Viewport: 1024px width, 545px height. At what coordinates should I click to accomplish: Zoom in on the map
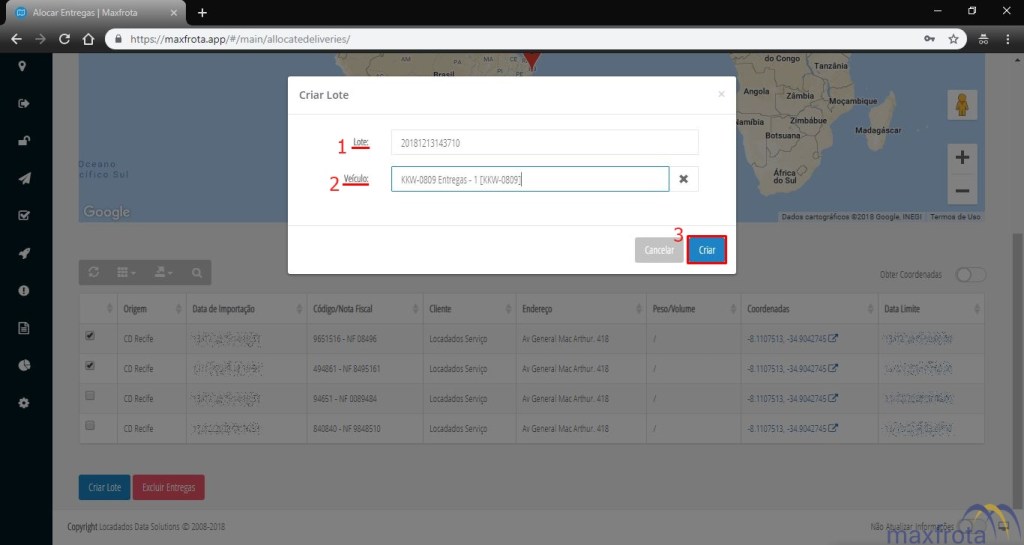coord(961,158)
